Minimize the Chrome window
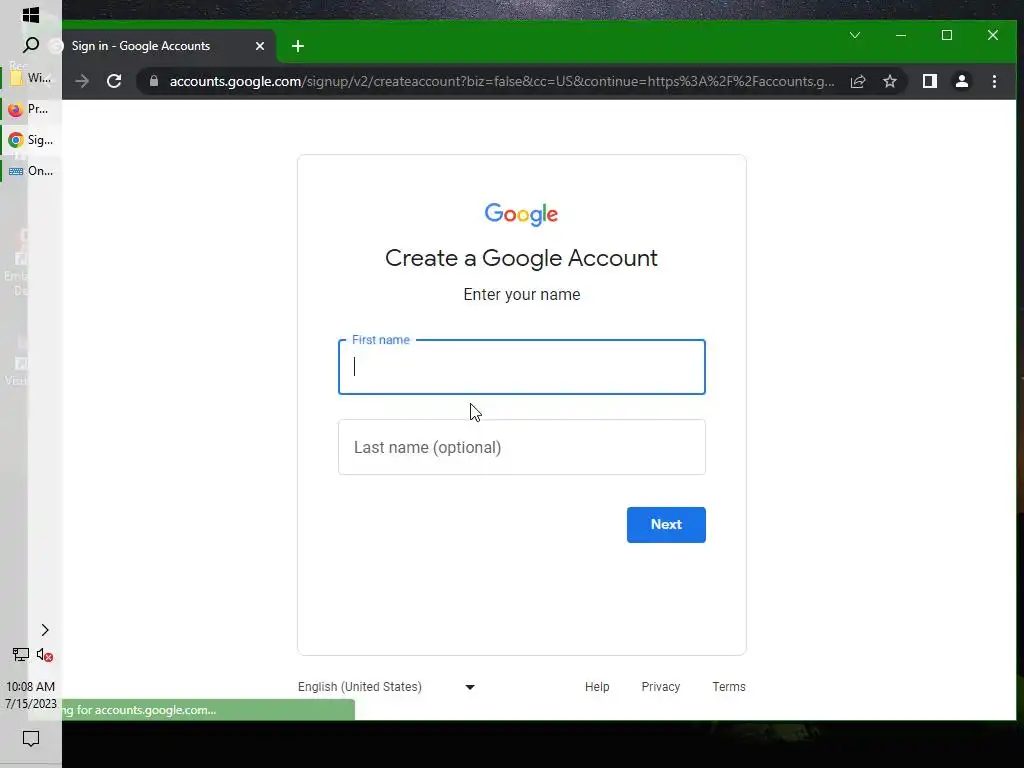The width and height of the screenshot is (1024, 768). (x=901, y=35)
